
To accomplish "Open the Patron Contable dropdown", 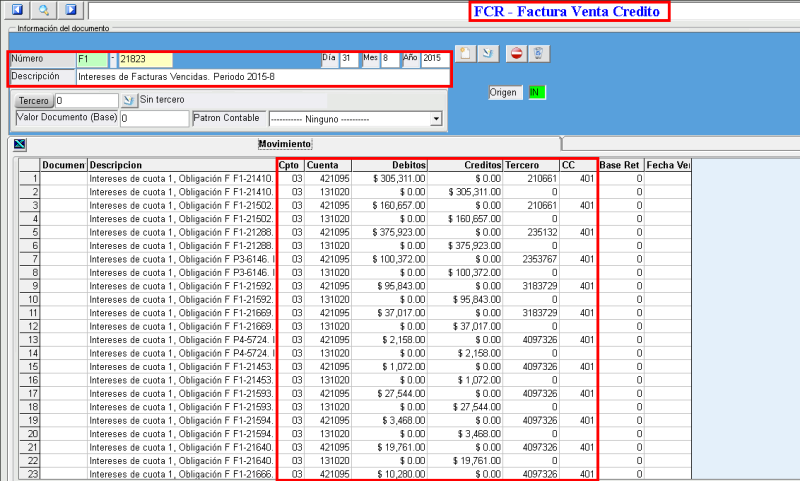I will coord(435,118).
